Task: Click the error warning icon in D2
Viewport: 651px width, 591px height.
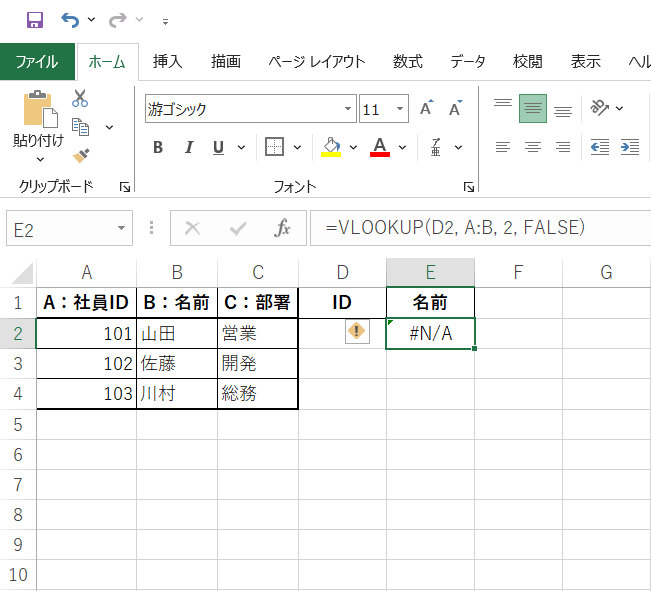Action: [357, 333]
